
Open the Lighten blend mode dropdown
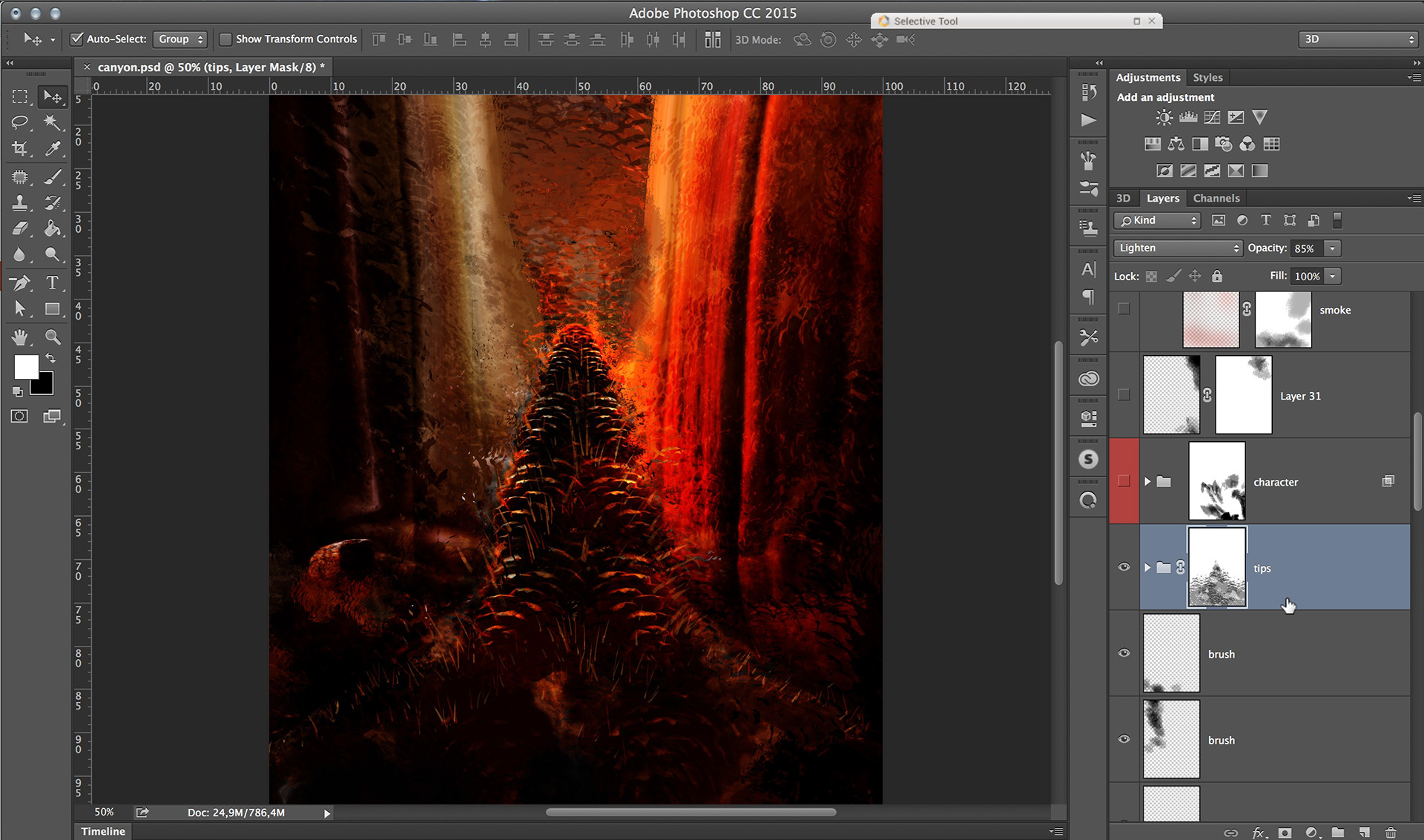coord(1178,248)
